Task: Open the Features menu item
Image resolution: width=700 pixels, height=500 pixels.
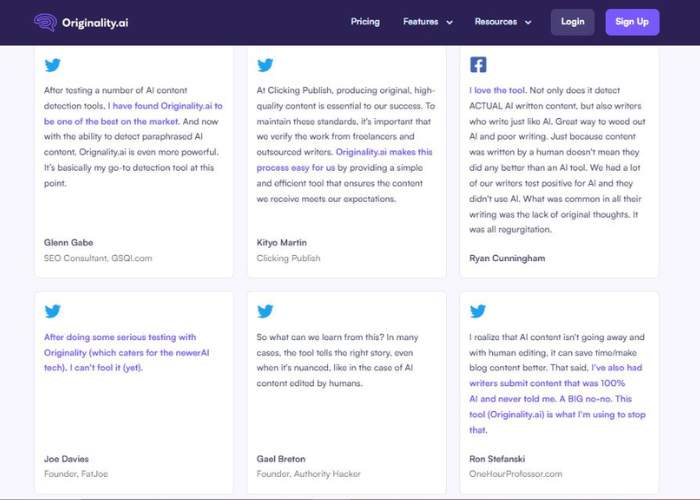Action: (x=421, y=21)
